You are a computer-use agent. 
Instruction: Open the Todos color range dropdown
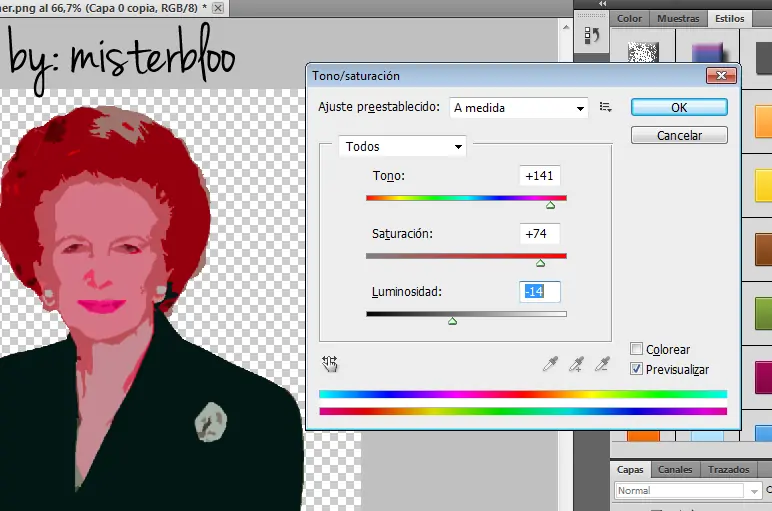402,146
